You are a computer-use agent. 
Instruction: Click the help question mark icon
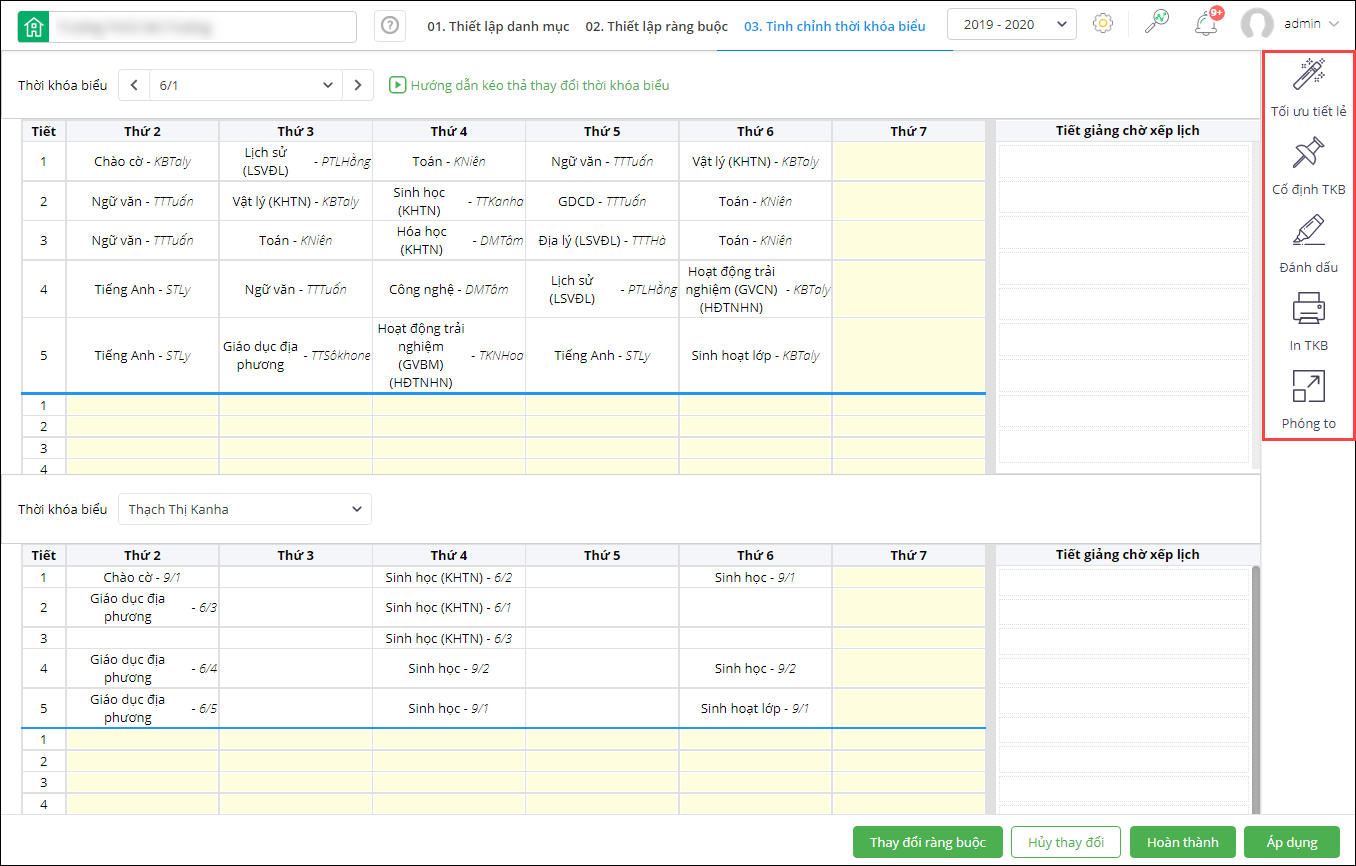point(390,26)
